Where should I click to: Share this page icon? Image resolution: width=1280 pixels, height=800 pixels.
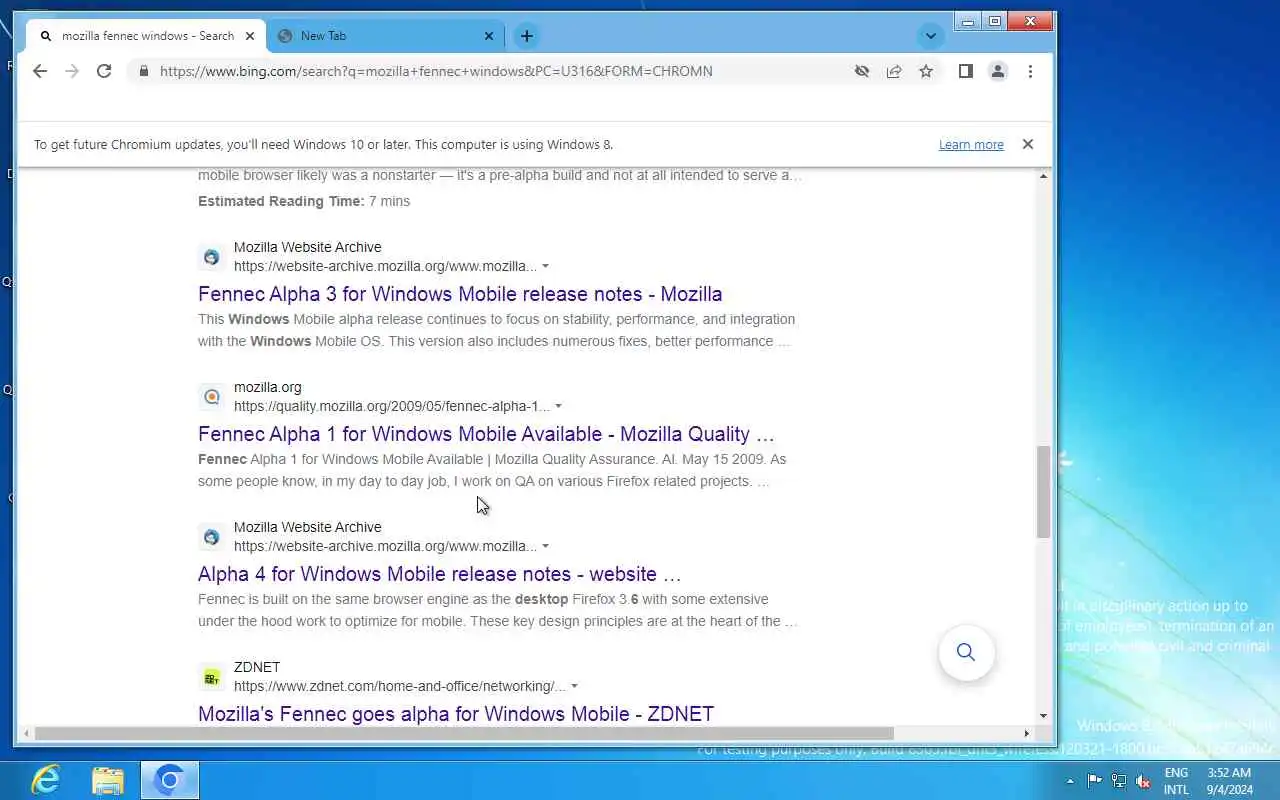(894, 71)
